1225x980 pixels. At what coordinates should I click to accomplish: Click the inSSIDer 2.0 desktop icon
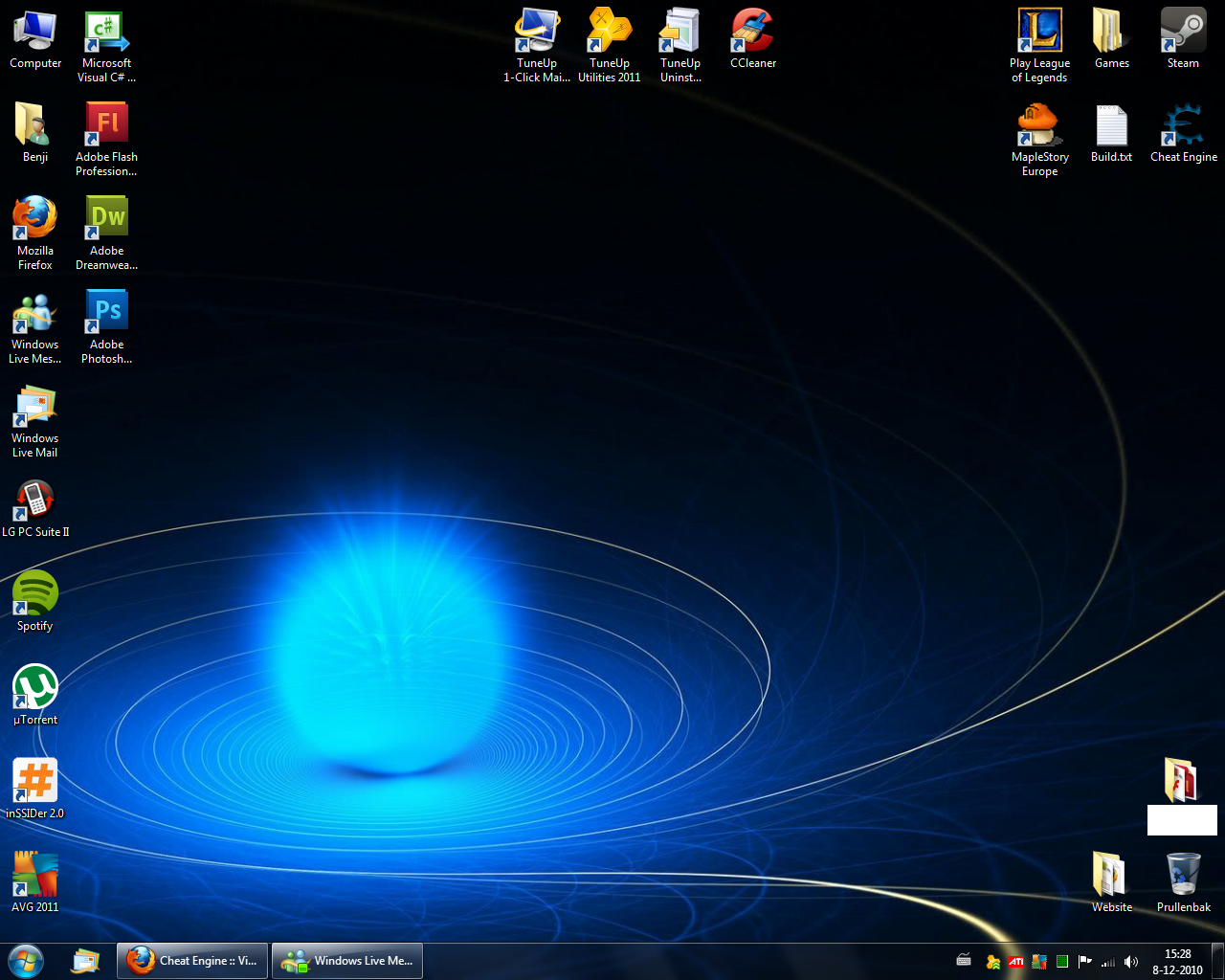[35, 783]
